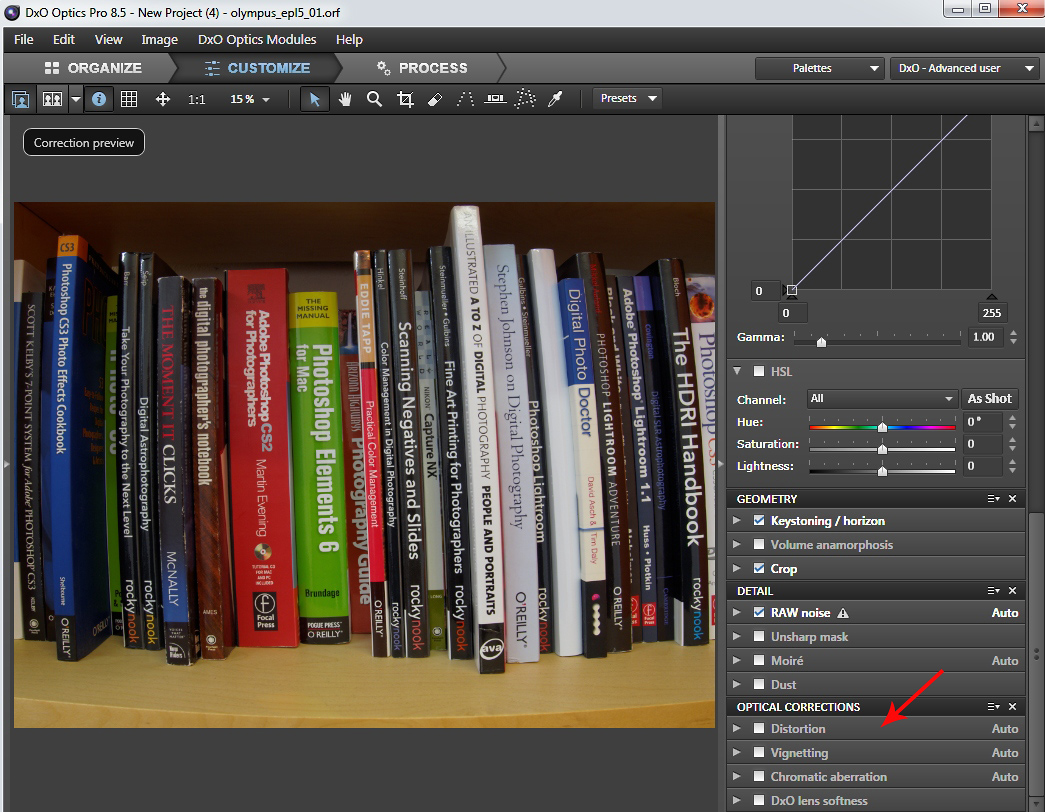
Task: Enable the Distortion checkbox
Action: pos(759,729)
